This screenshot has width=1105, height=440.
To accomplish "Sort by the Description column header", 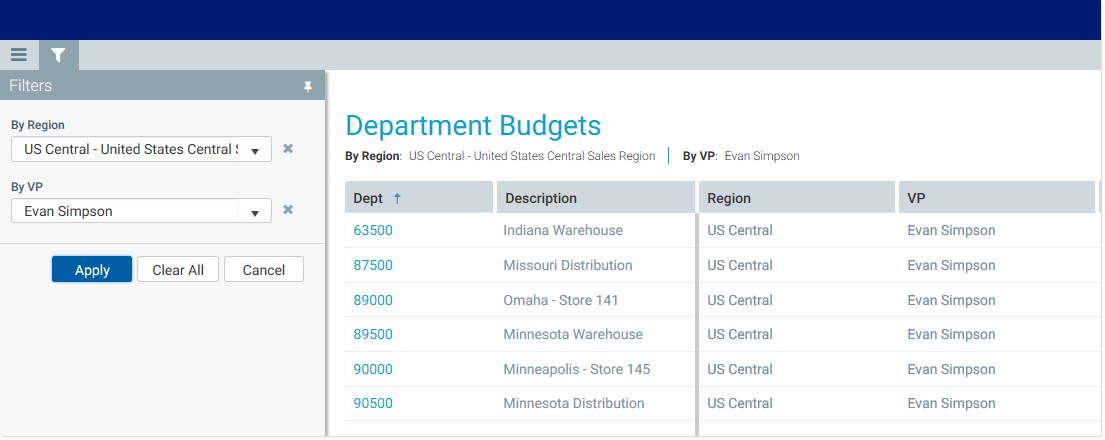I will (541, 198).
